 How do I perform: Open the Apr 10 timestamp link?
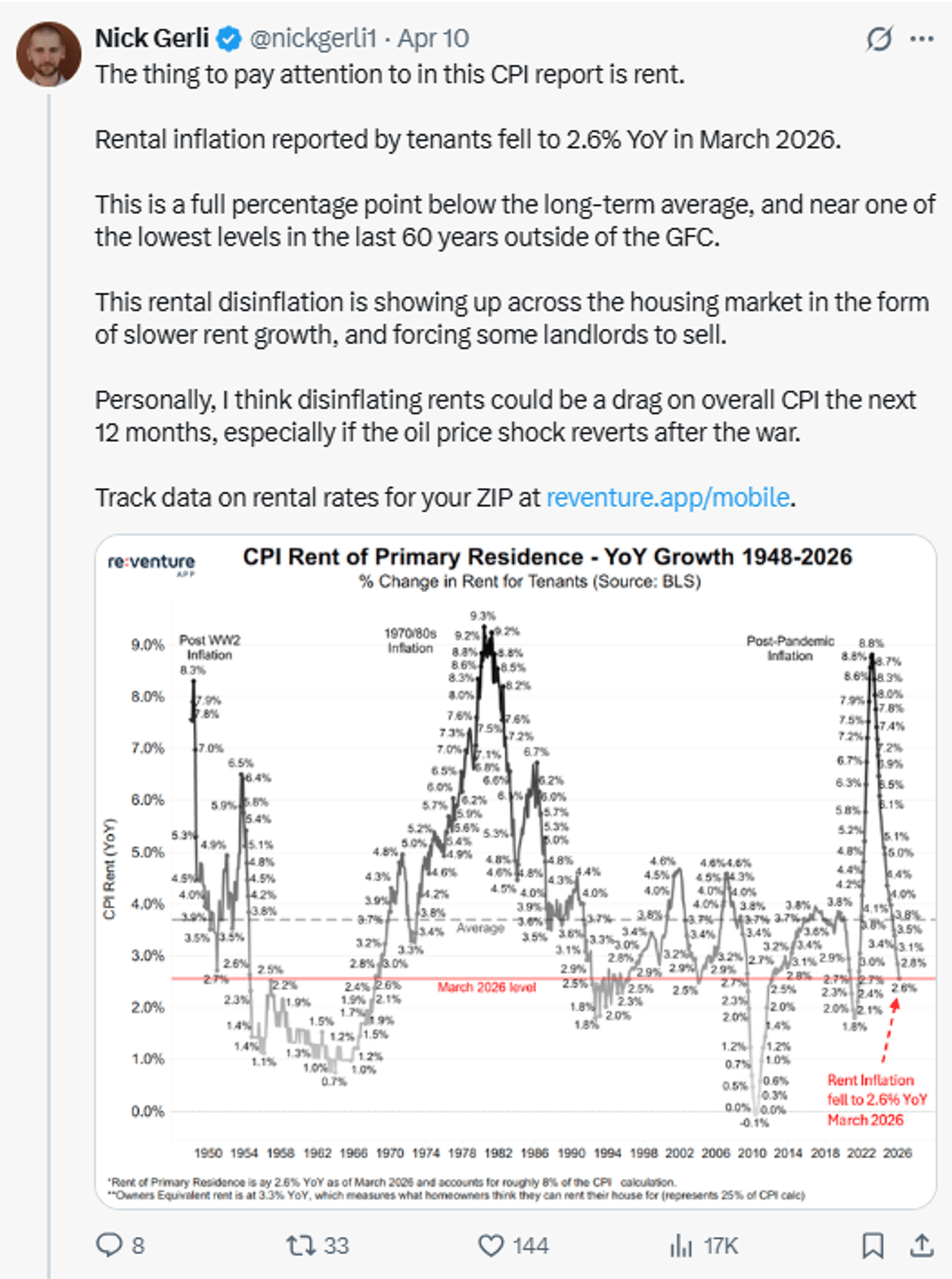pyautogui.click(x=433, y=39)
